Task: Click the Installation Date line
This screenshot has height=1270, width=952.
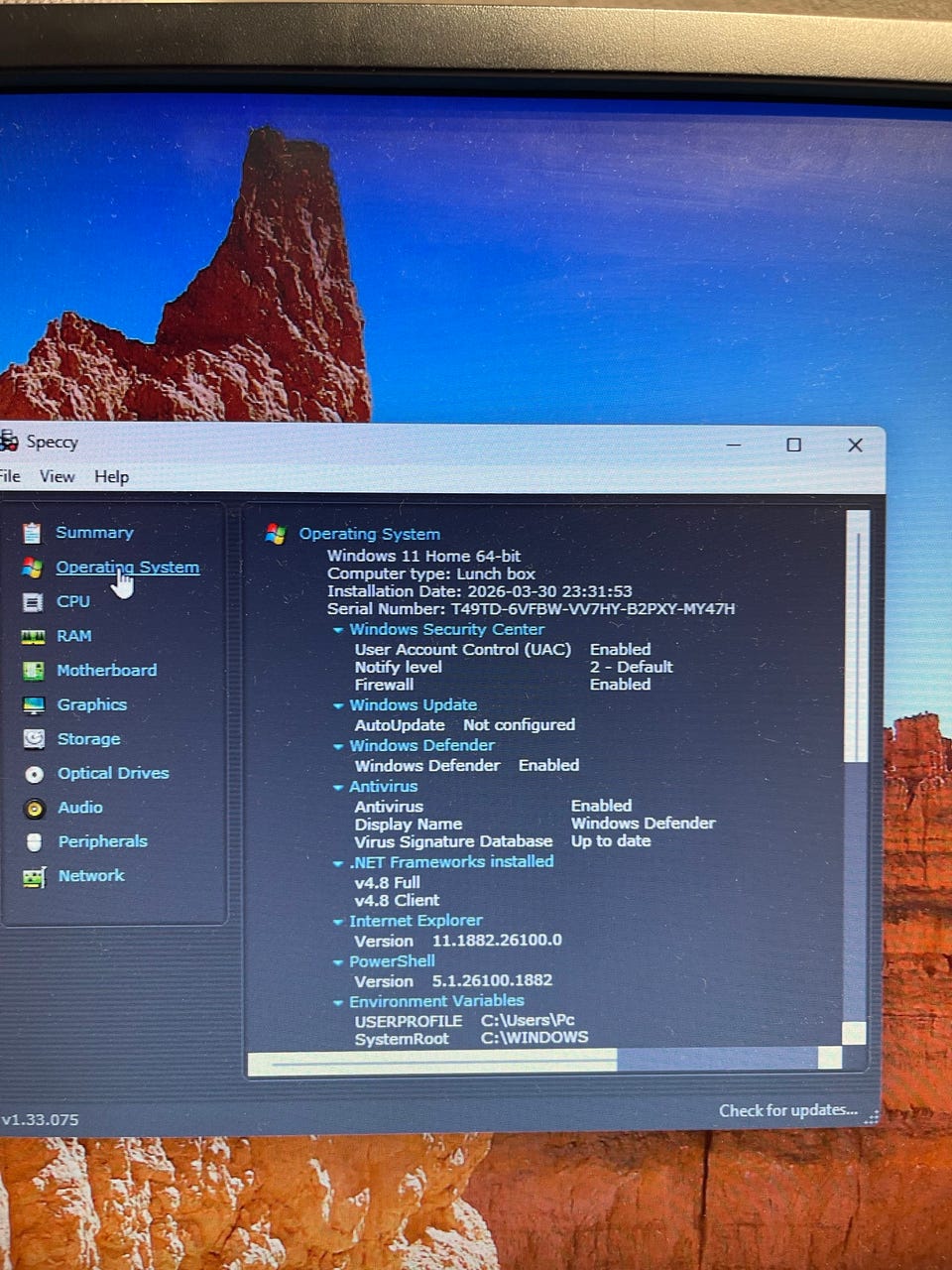Action: point(480,591)
